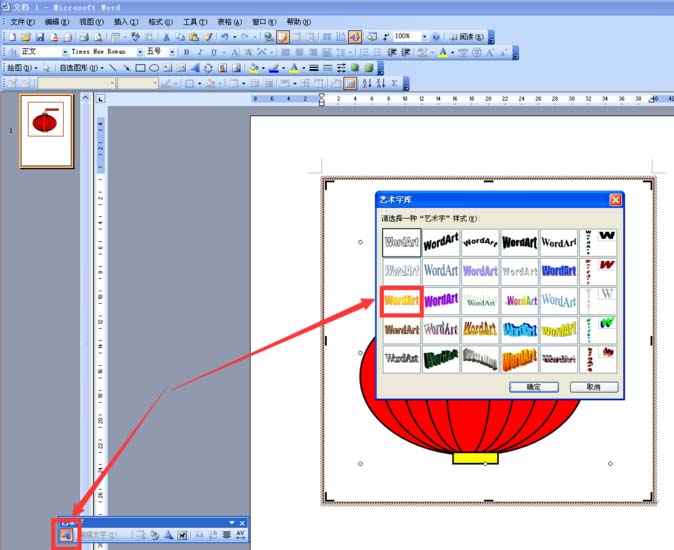This screenshot has width=674, height=550.
Task: Open a file with the Open folder icon
Action: click(26, 37)
